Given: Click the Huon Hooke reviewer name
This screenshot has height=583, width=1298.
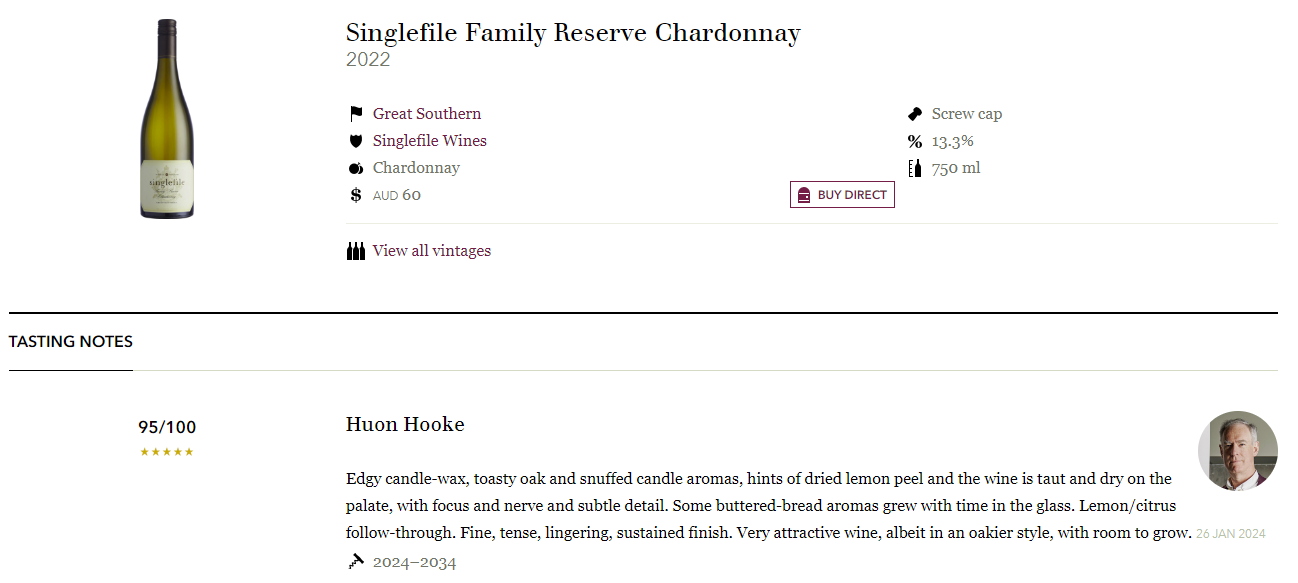Looking at the screenshot, I should pos(405,424).
